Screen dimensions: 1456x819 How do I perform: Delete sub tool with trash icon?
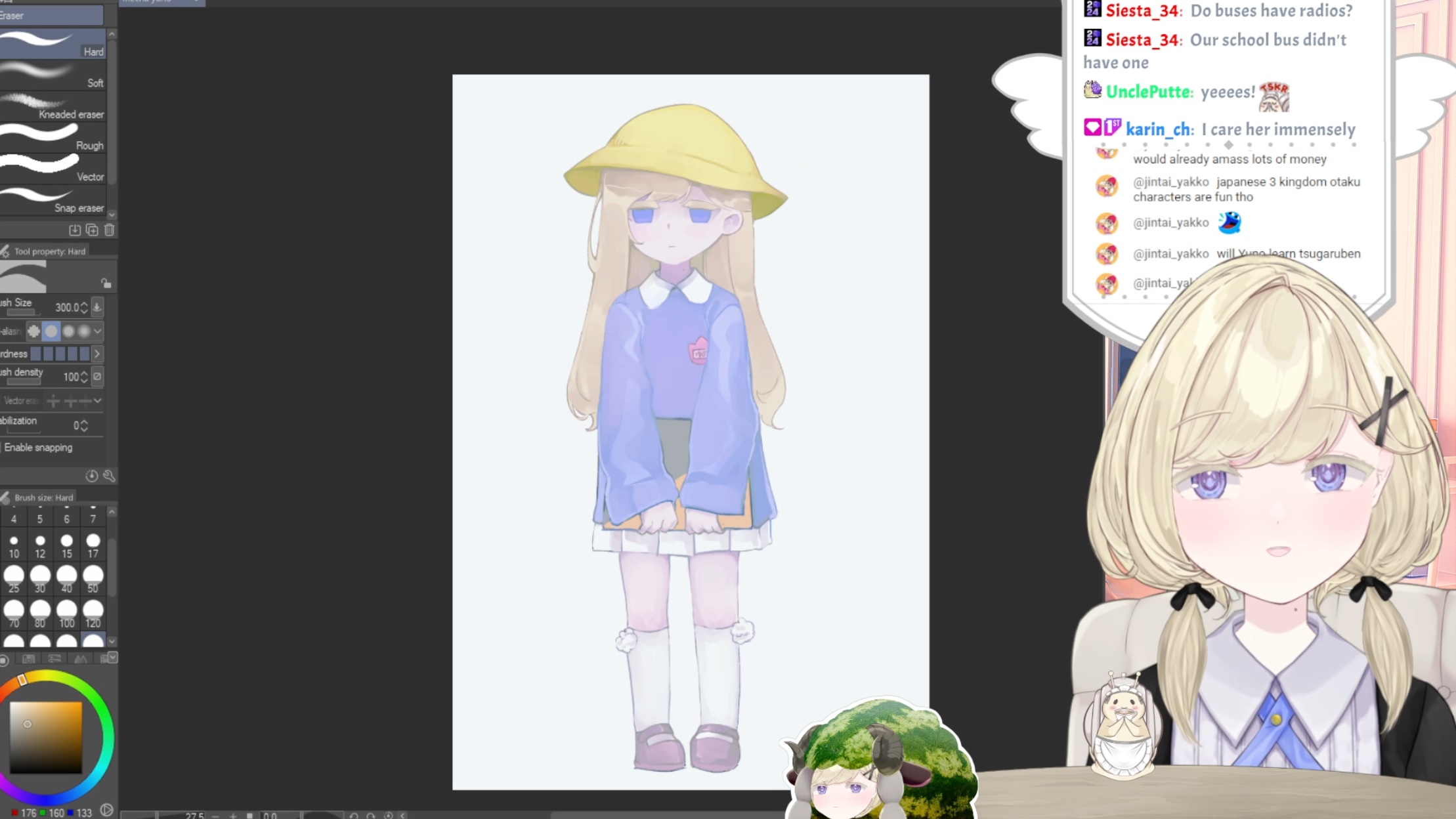(110, 230)
